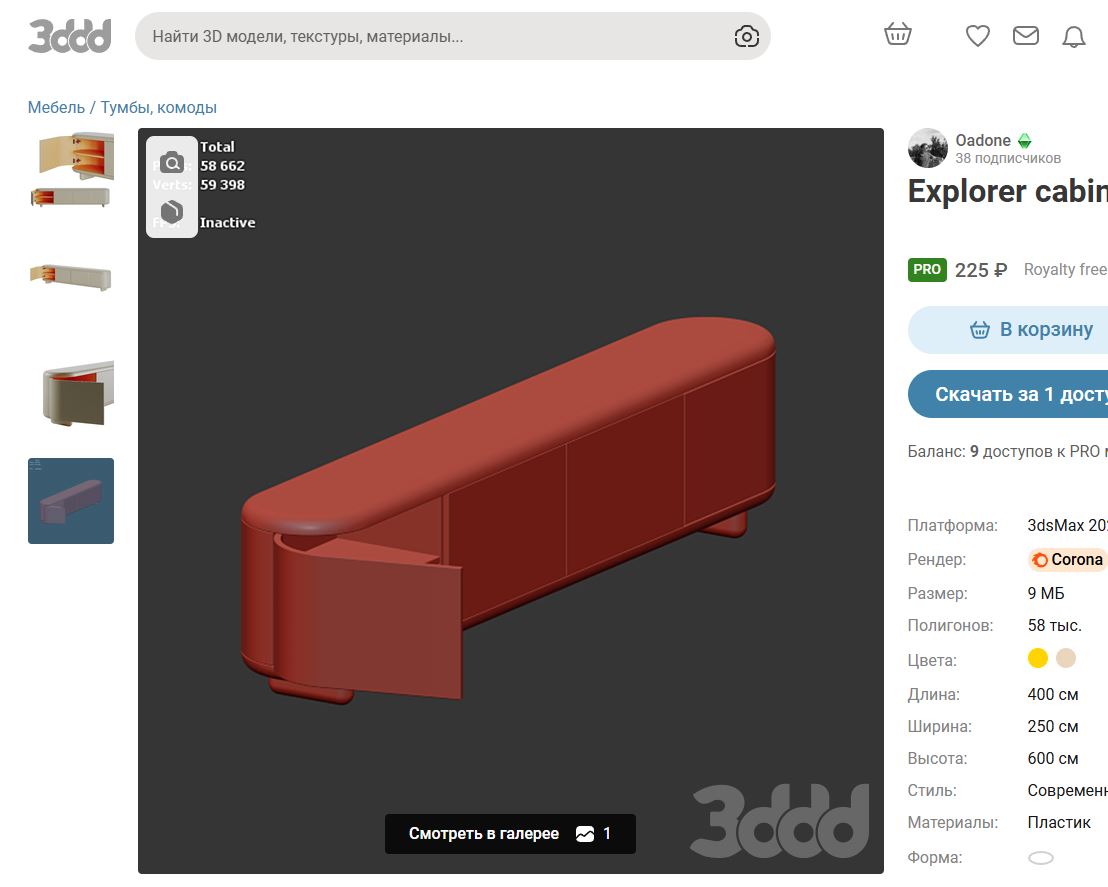Viewport: 1108px width, 887px height.
Task: Click the search-by-image overlay on preview
Action: [172, 163]
